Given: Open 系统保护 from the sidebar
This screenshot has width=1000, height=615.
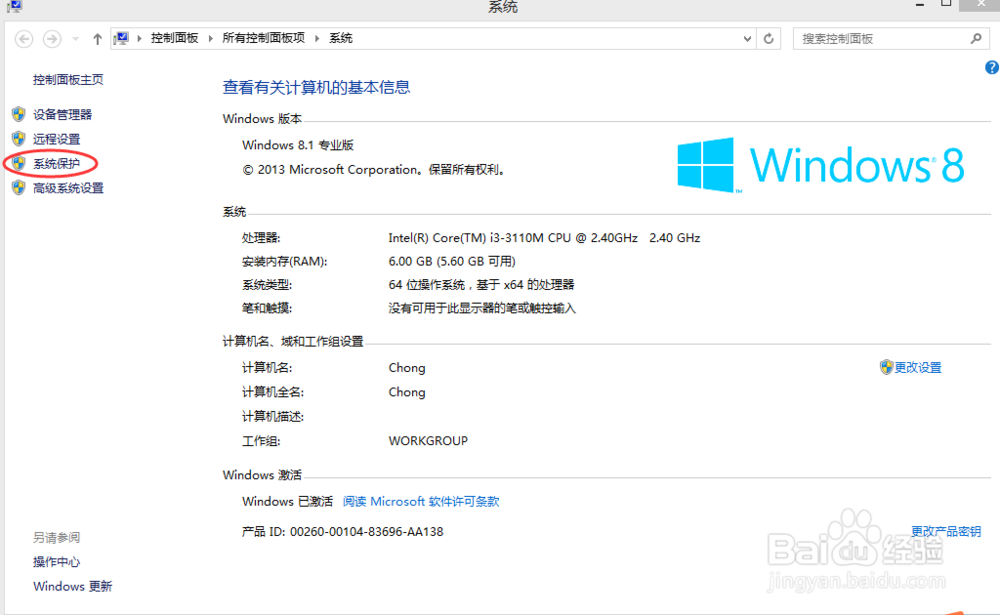Looking at the screenshot, I should pos(57,164).
